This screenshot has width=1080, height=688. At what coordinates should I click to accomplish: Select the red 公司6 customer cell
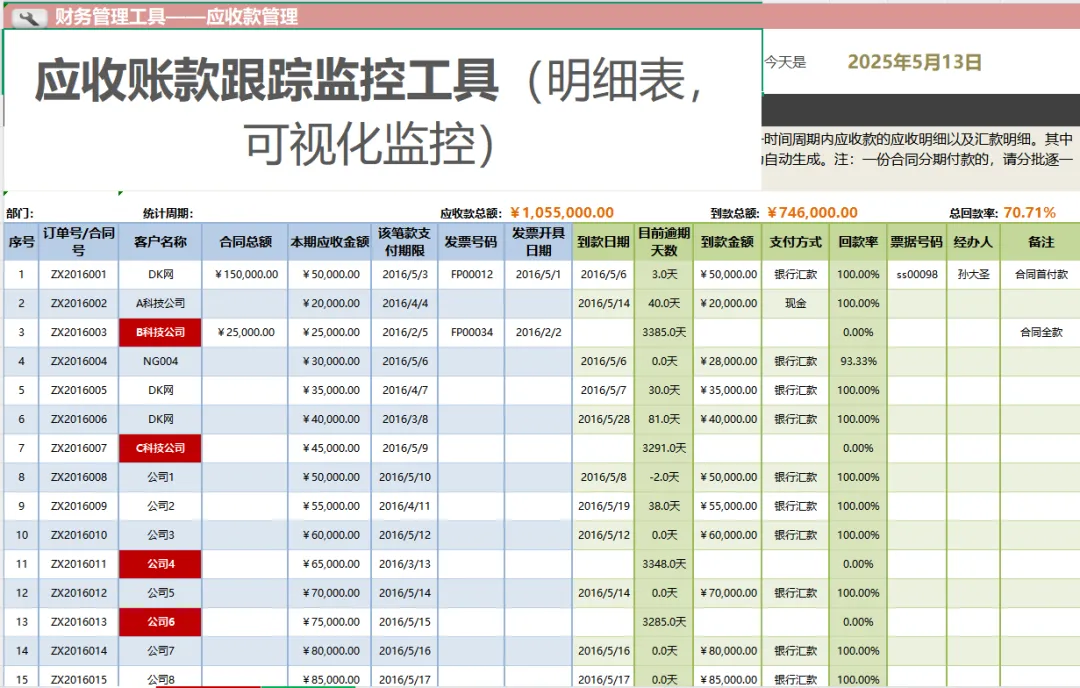pos(160,621)
